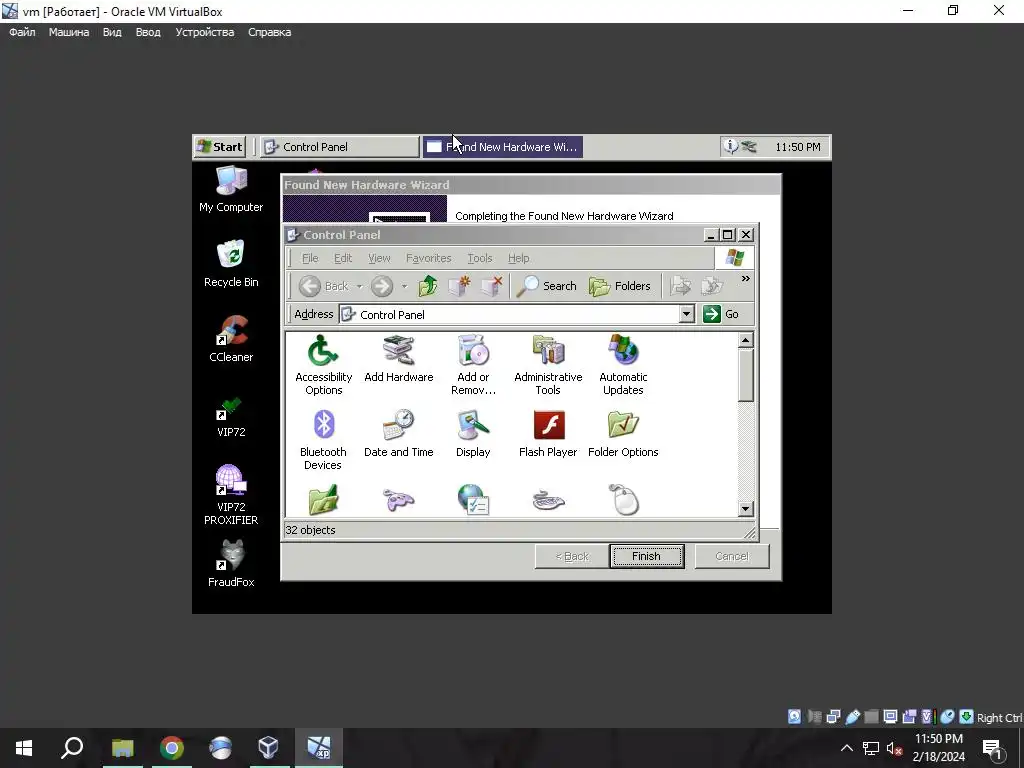Viewport: 1024px width, 768px height.
Task: Open Chrome from Windows taskbar
Action: click(172, 748)
